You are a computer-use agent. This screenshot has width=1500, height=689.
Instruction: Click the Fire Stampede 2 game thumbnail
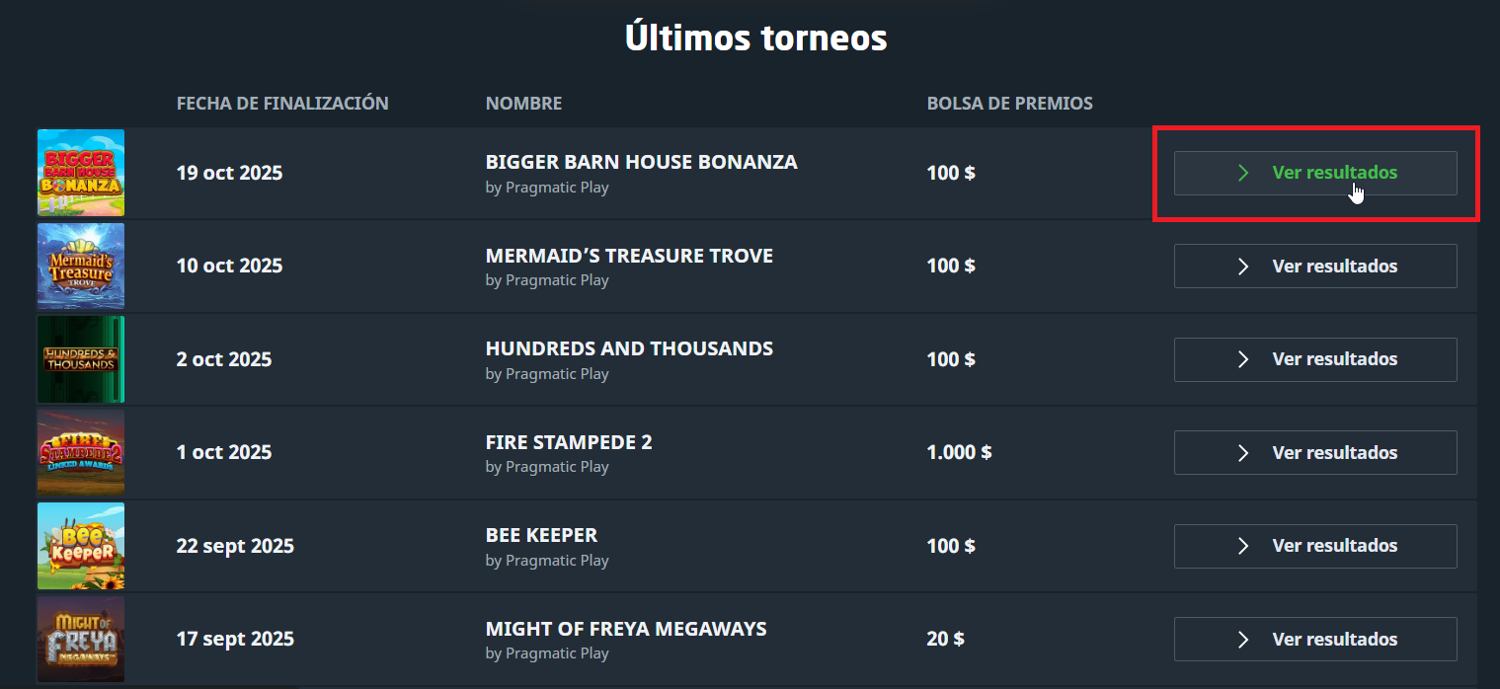pyautogui.click(x=81, y=452)
